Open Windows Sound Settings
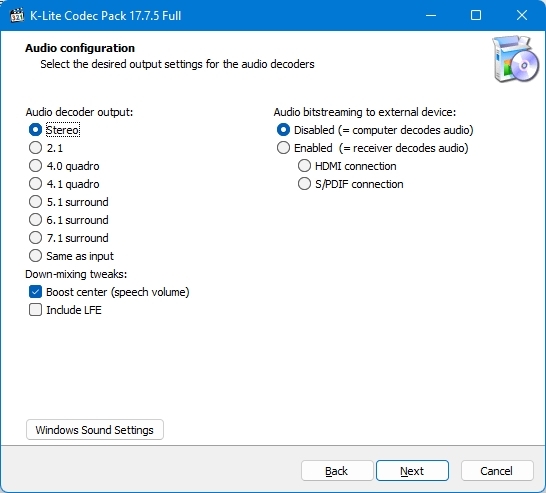This screenshot has height=493, width=546. [x=95, y=430]
